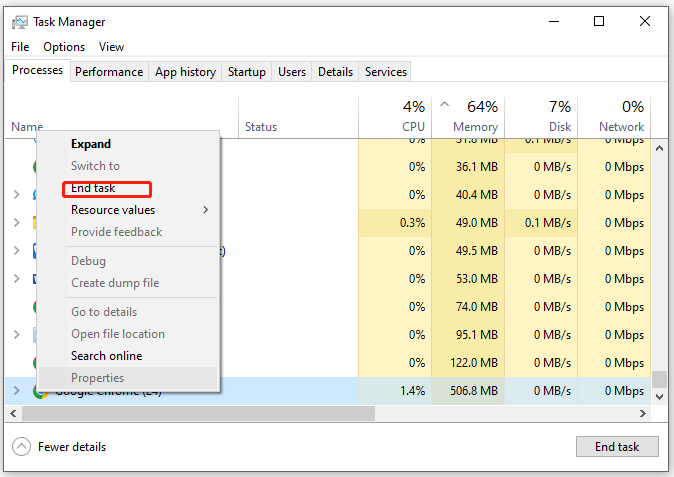
Task: Click the sort arrow above Memory column
Action: (x=445, y=103)
